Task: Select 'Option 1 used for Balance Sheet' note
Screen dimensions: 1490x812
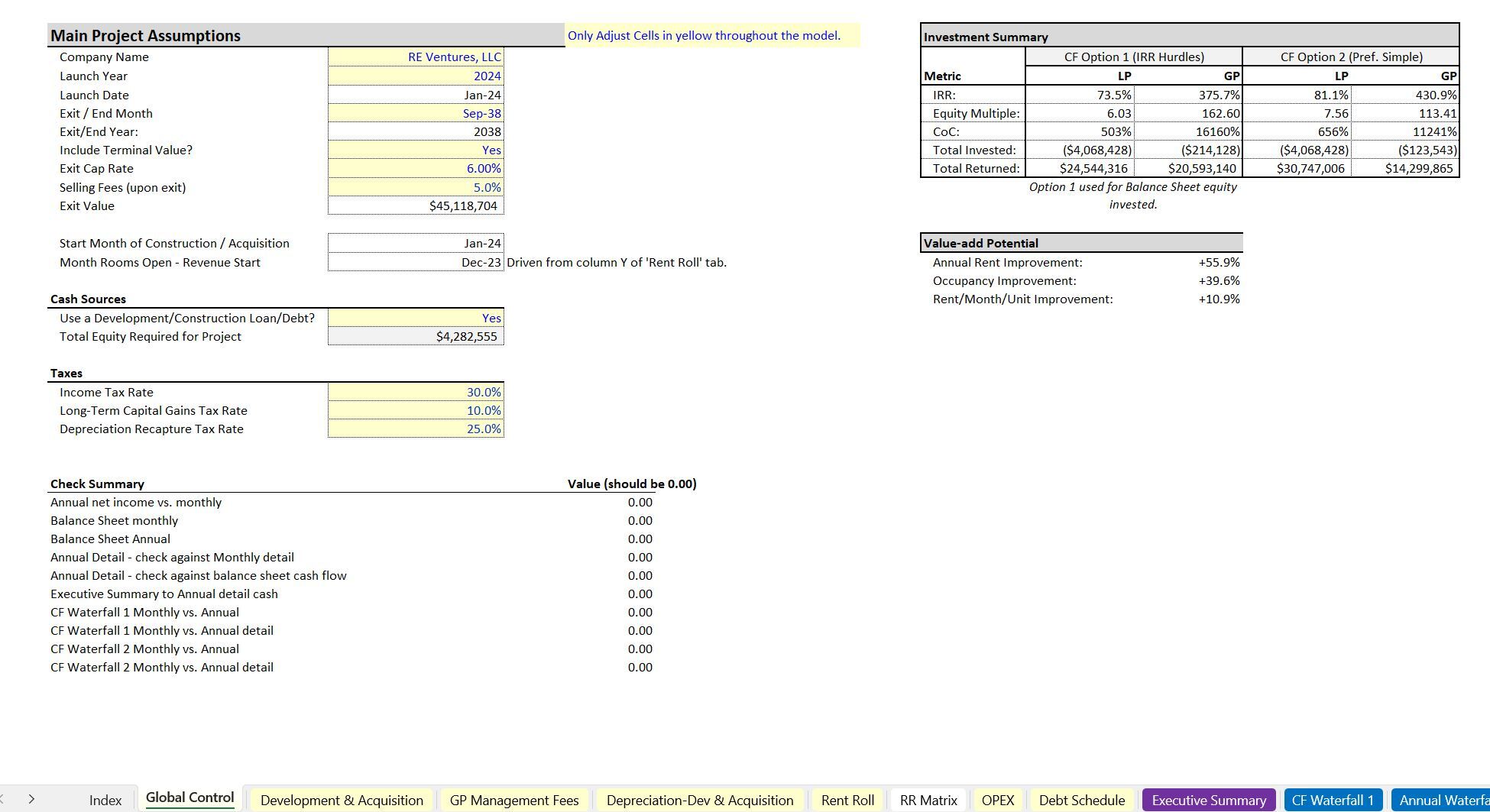Action: click(x=1133, y=196)
